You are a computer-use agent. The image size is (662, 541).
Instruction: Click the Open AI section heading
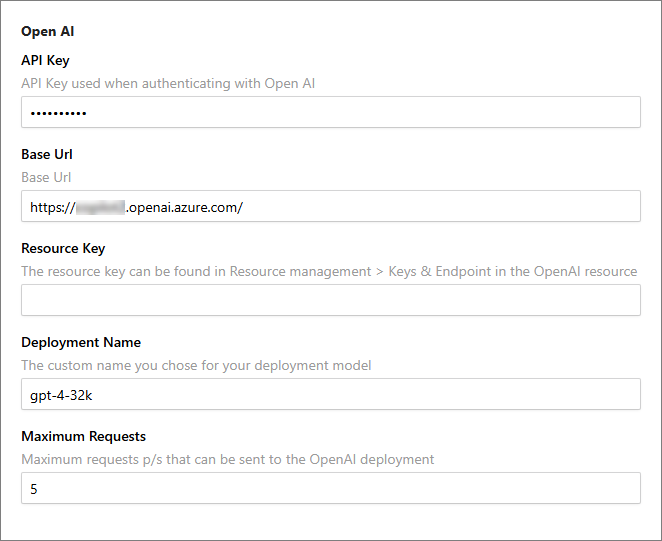tap(48, 32)
